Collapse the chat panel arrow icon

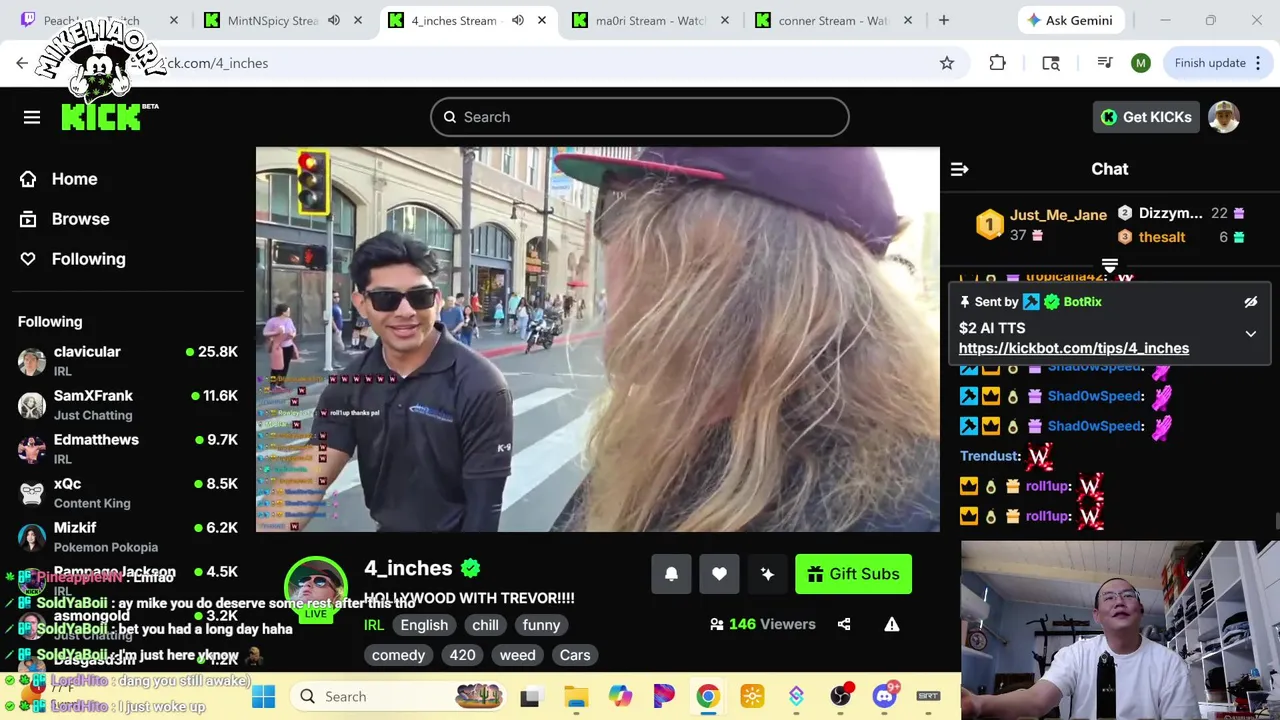click(x=959, y=169)
